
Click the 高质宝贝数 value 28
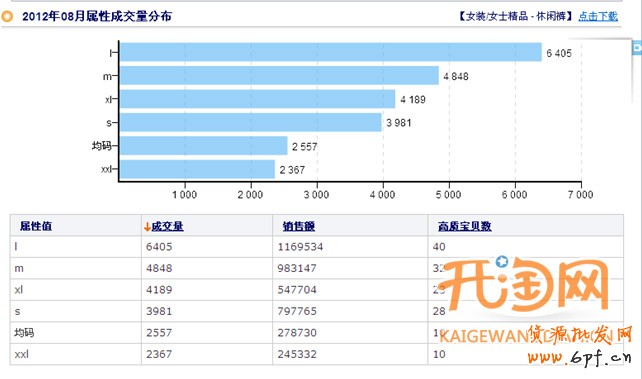point(439,311)
